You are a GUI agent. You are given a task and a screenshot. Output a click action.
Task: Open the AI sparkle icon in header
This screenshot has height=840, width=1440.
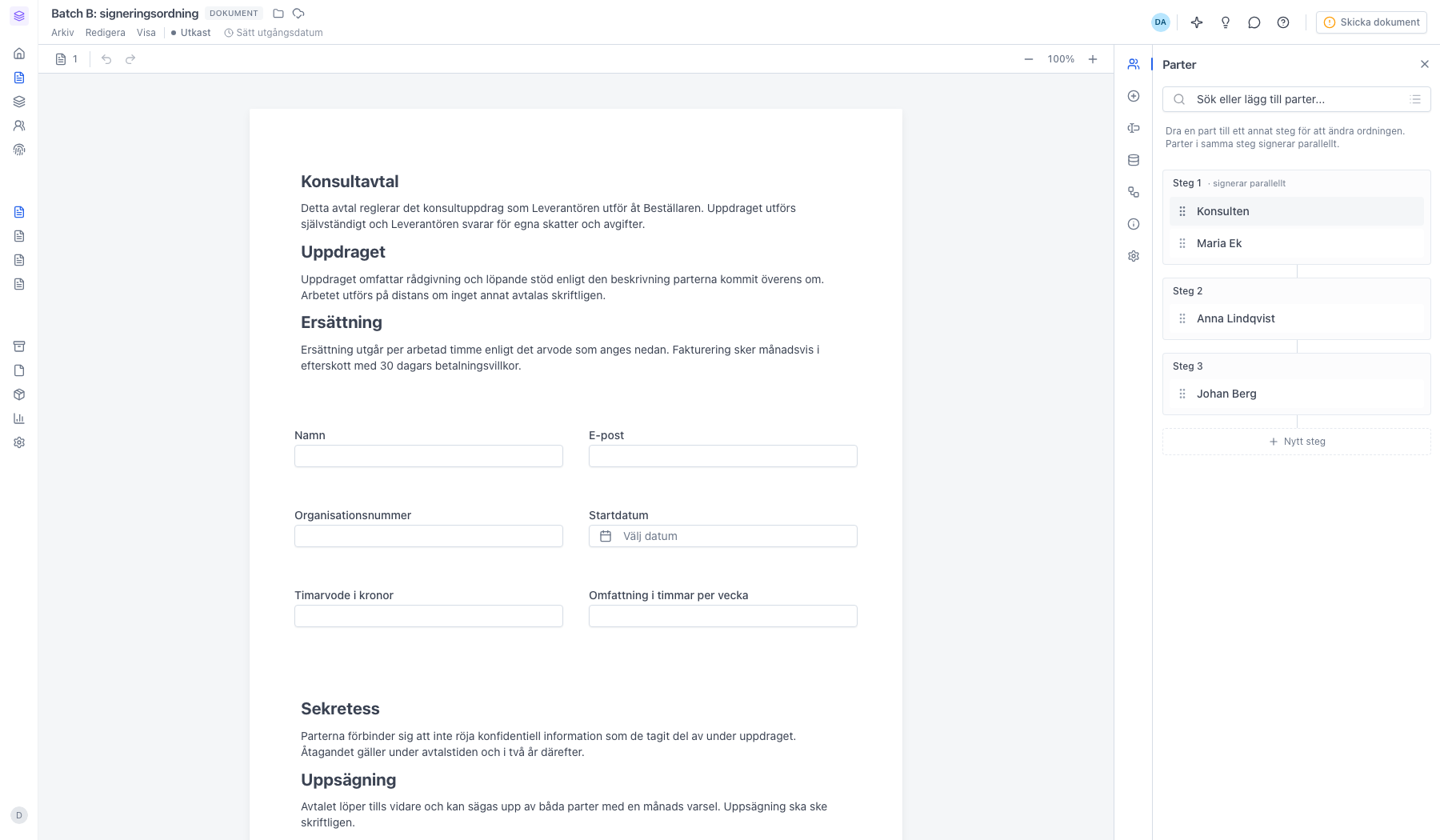click(x=1197, y=22)
